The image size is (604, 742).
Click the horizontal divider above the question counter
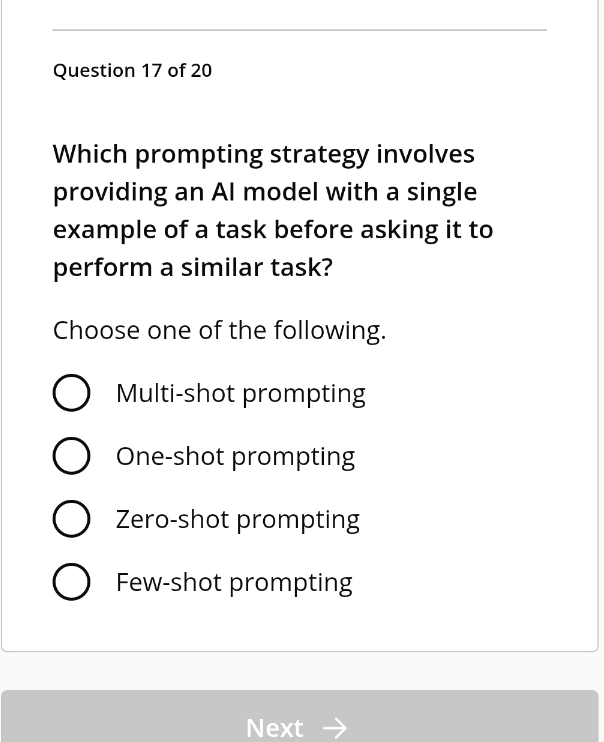pyautogui.click(x=299, y=30)
